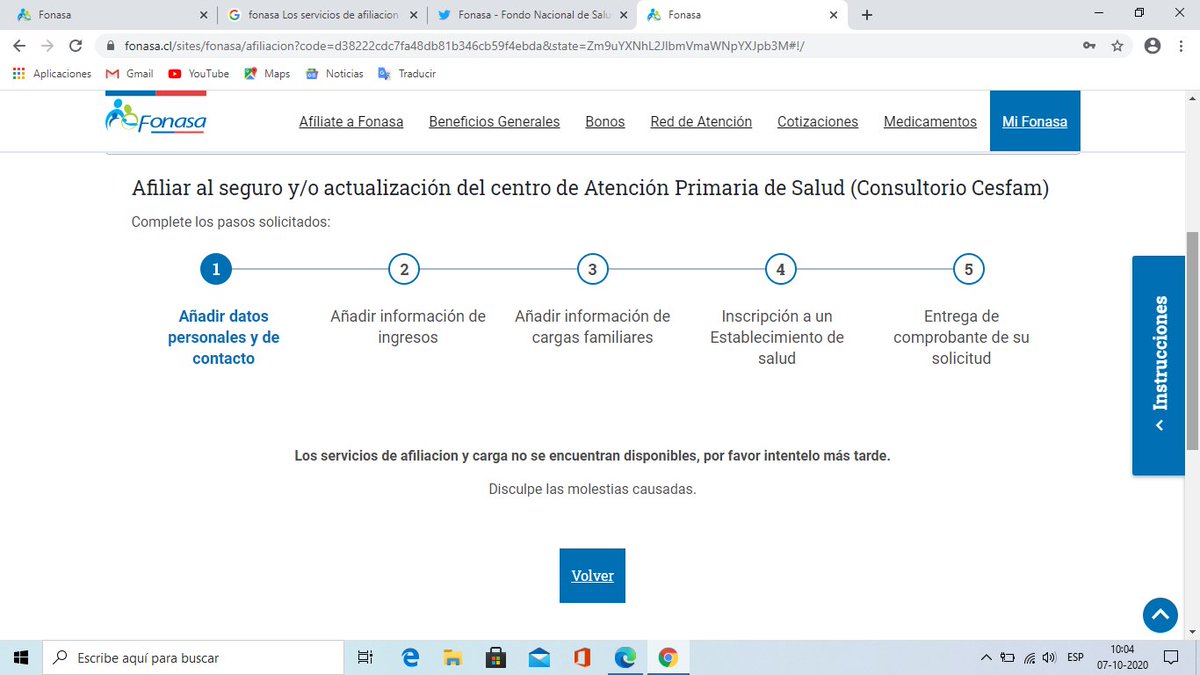
Task: Open the Cotizaciones menu item
Action: click(818, 121)
